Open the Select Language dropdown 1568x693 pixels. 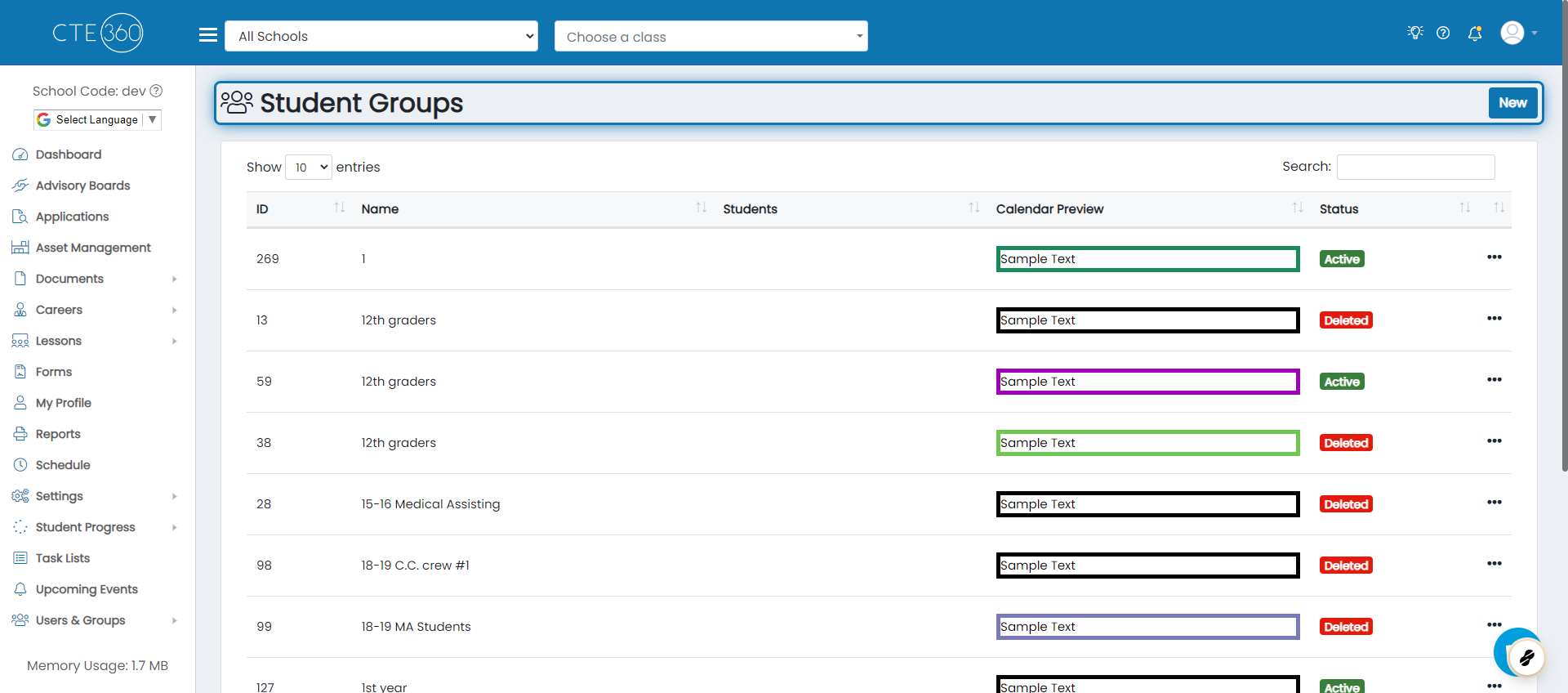(97, 119)
